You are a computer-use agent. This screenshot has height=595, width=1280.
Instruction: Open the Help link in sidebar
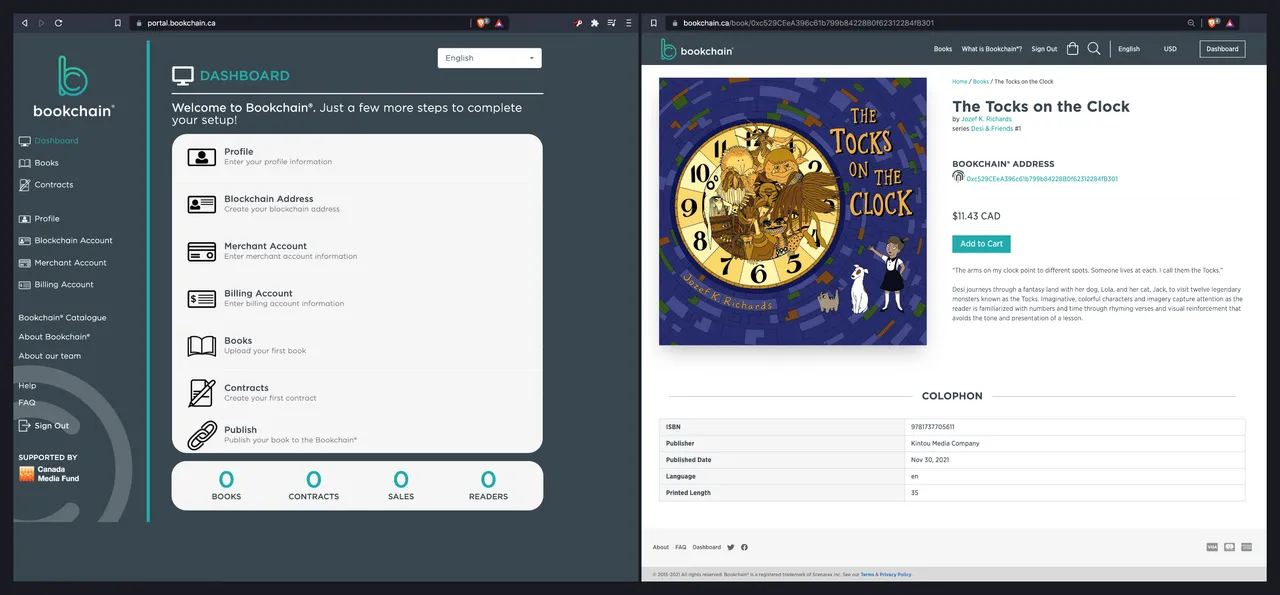tap(27, 386)
